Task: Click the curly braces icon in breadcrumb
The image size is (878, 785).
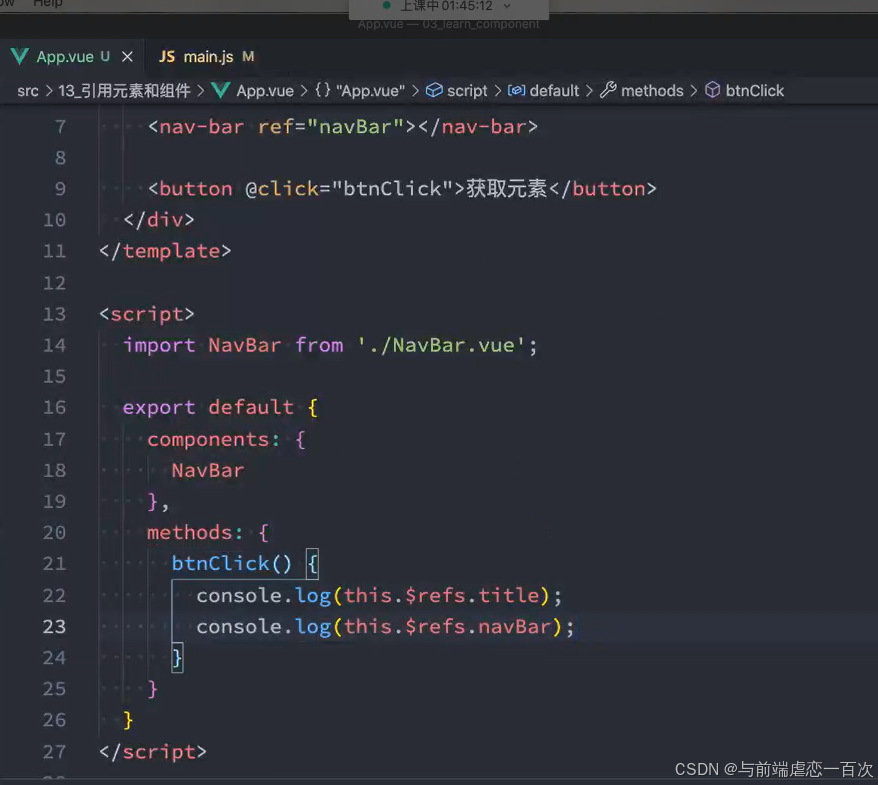Action: click(323, 90)
